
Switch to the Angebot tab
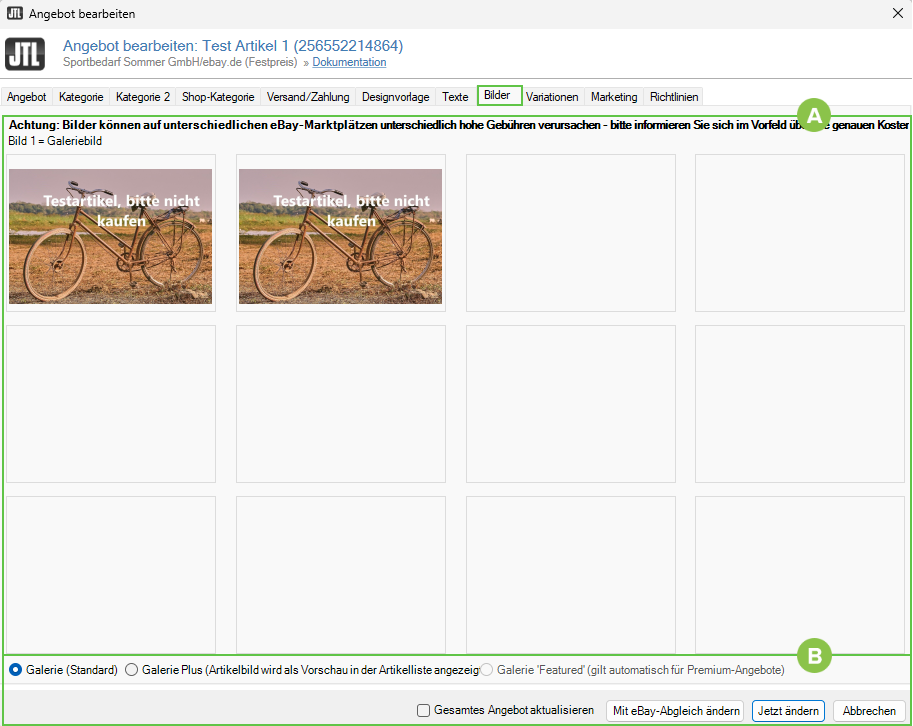27,97
